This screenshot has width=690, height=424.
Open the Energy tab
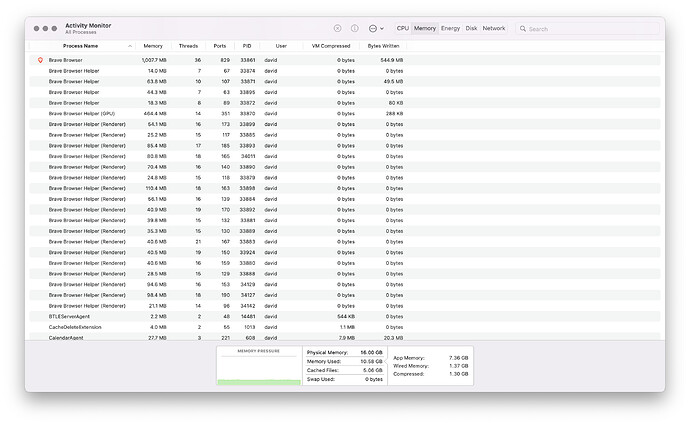[x=450, y=28]
